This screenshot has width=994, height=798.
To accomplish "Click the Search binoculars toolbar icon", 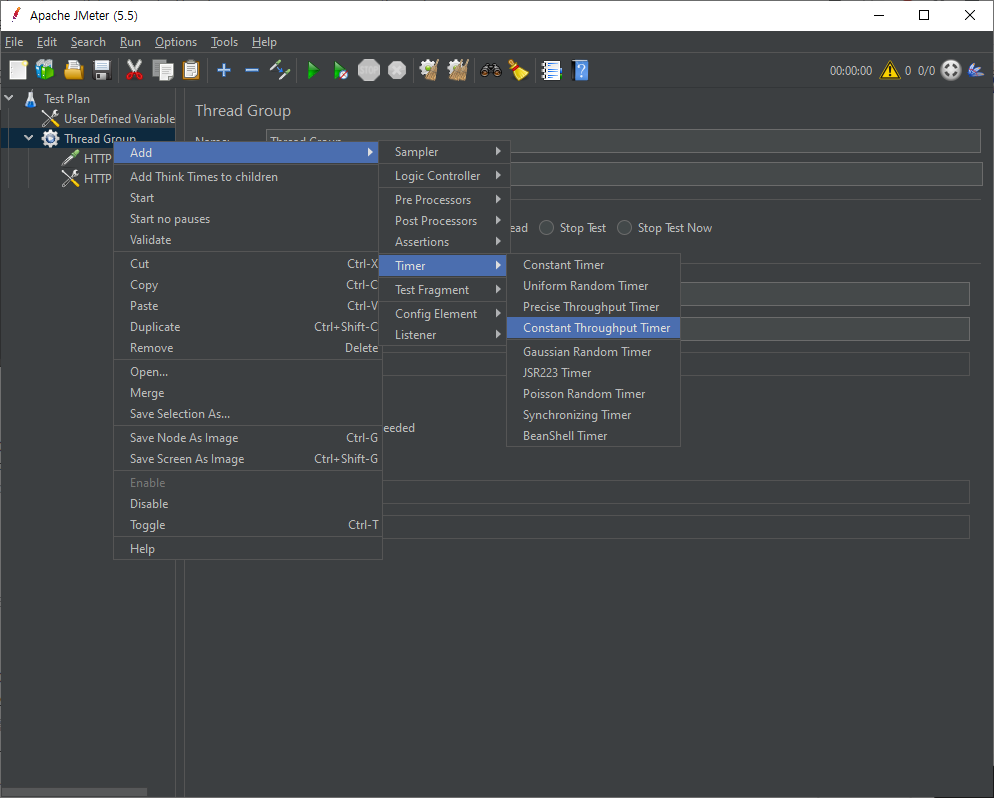I will click(x=491, y=70).
